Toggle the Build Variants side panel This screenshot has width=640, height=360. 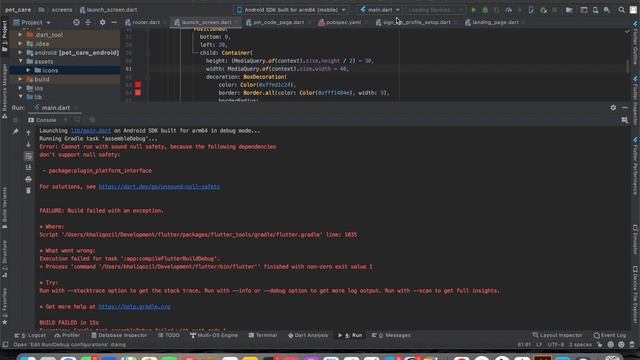(x=4, y=208)
